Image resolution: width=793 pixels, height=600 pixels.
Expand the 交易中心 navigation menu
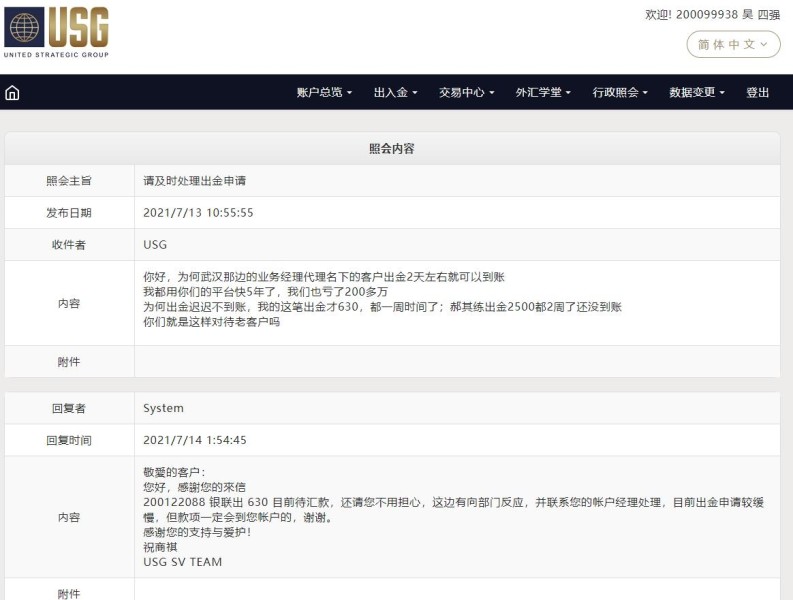click(x=465, y=92)
